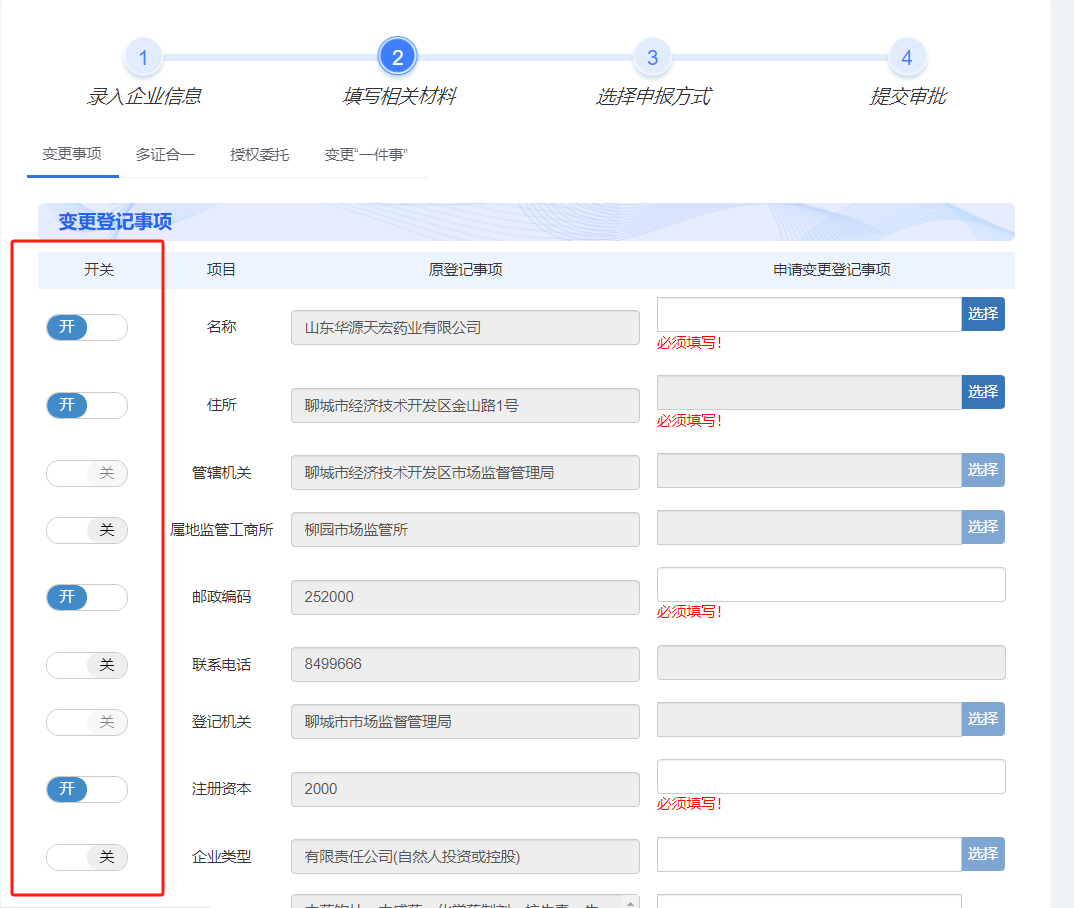The image size is (1074, 908).
Task: Turn off the 住所 switch
Action: point(86,405)
